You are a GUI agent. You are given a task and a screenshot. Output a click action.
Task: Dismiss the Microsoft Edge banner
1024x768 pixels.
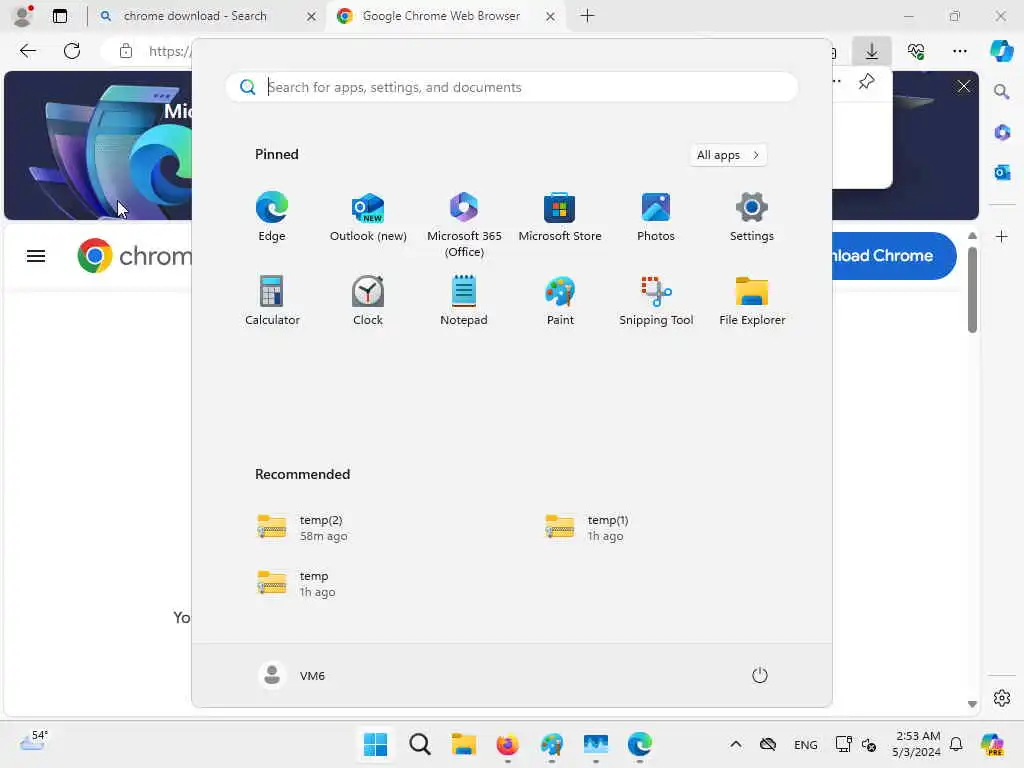click(964, 86)
